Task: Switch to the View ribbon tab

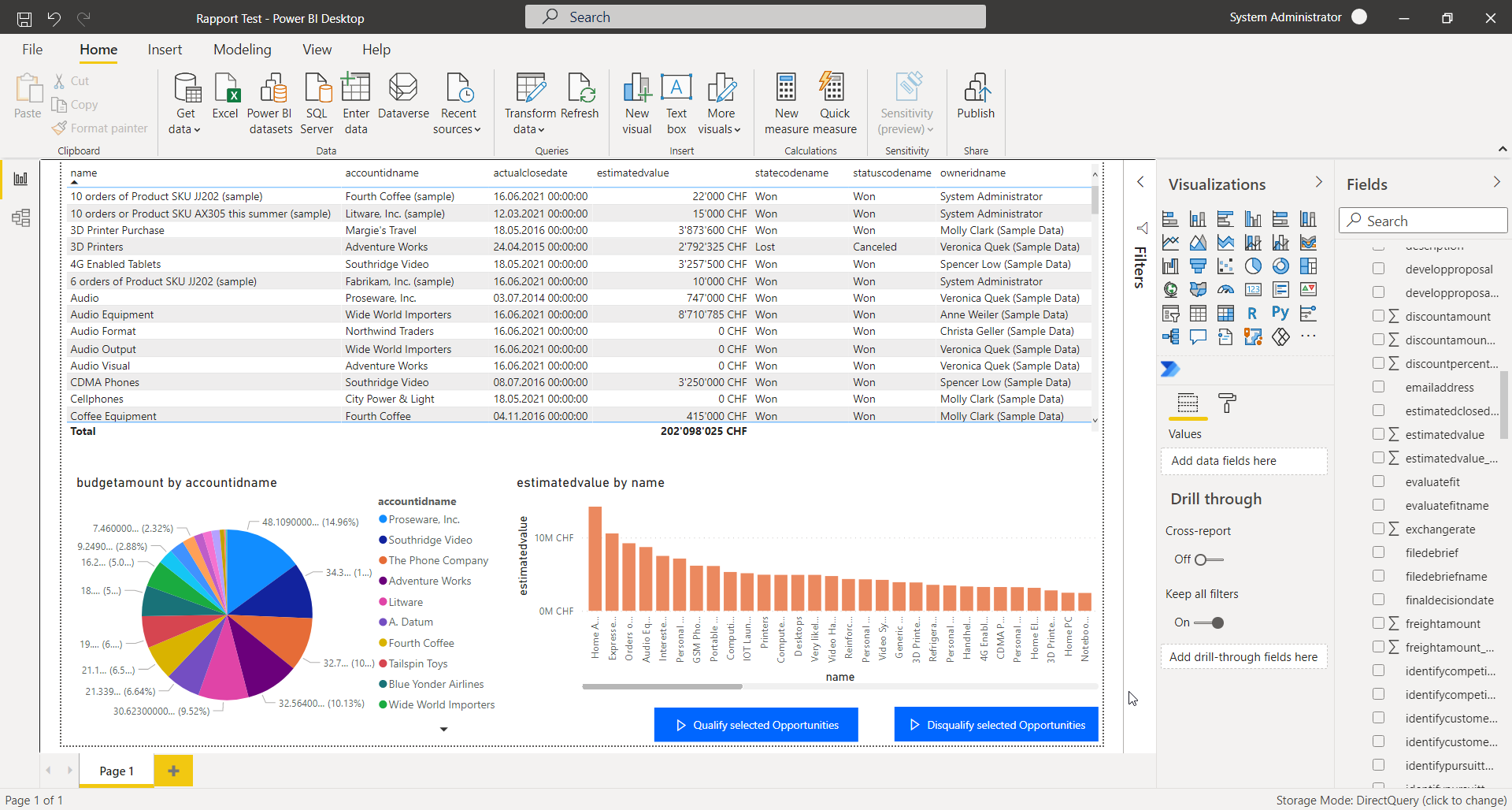Action: (317, 50)
